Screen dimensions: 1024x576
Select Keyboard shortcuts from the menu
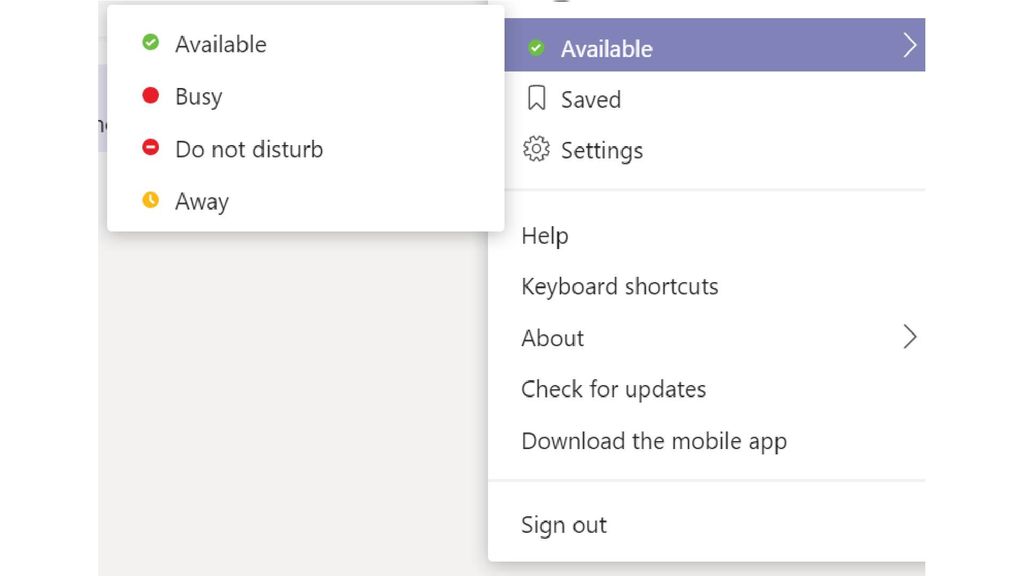click(x=620, y=287)
